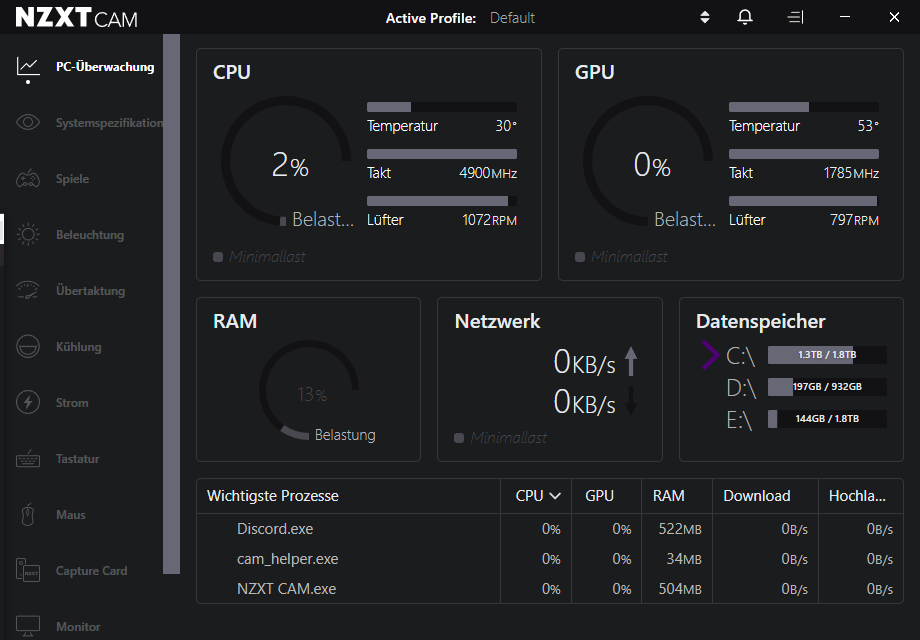Click the network upload arrow icon
Viewport: 920px width, 640px height.
(x=631, y=361)
